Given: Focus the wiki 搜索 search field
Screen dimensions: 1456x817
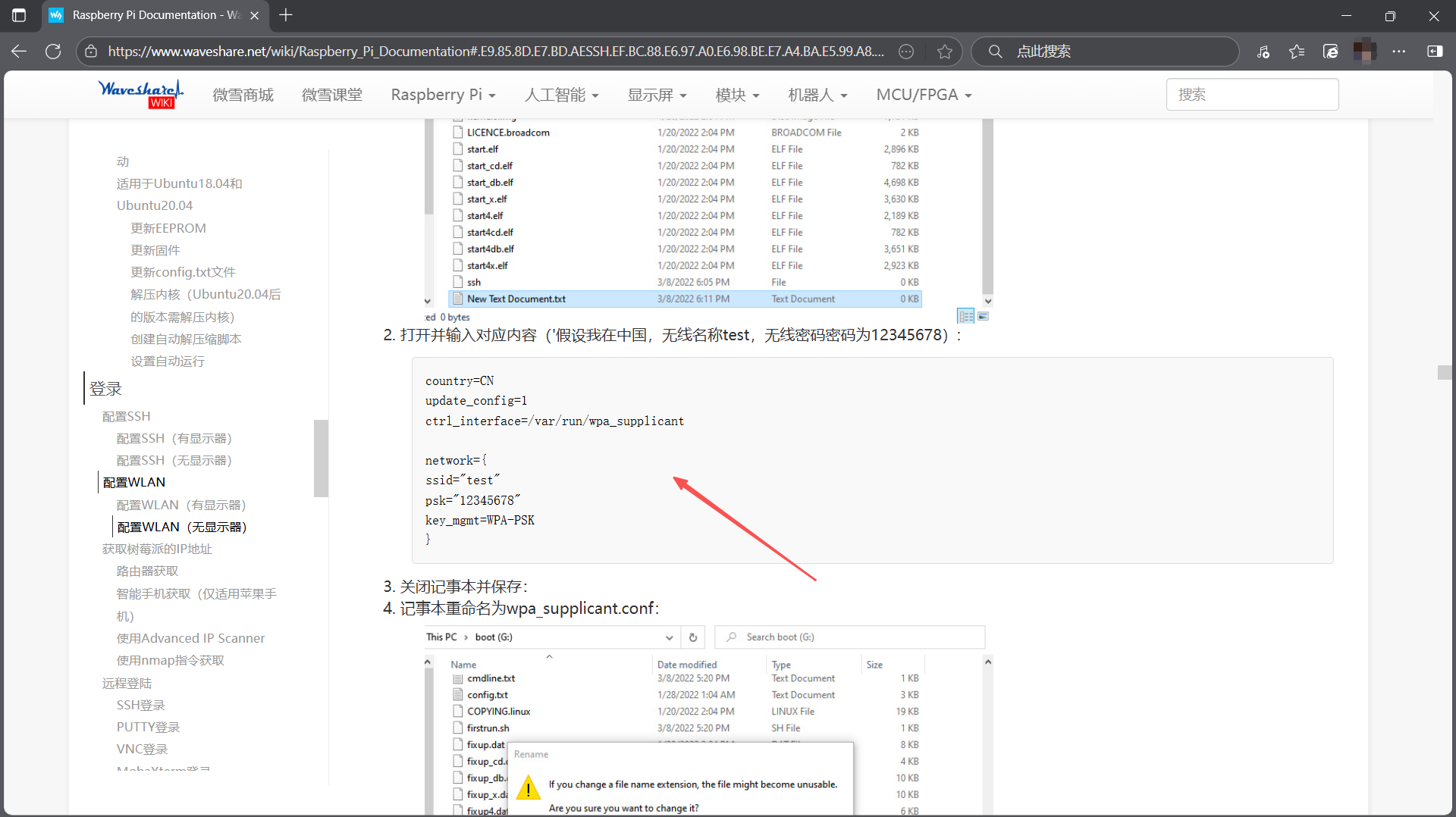Looking at the screenshot, I should 1252,95.
